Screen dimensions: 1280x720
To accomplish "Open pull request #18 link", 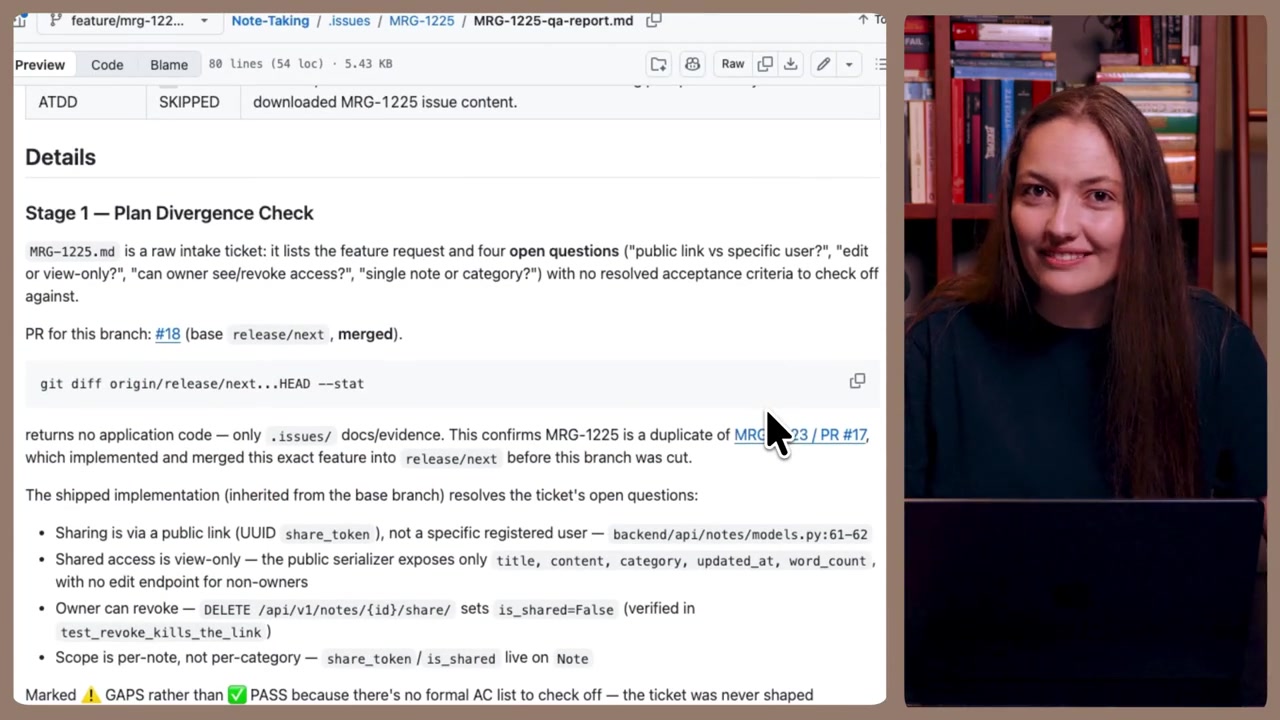I will (168, 334).
